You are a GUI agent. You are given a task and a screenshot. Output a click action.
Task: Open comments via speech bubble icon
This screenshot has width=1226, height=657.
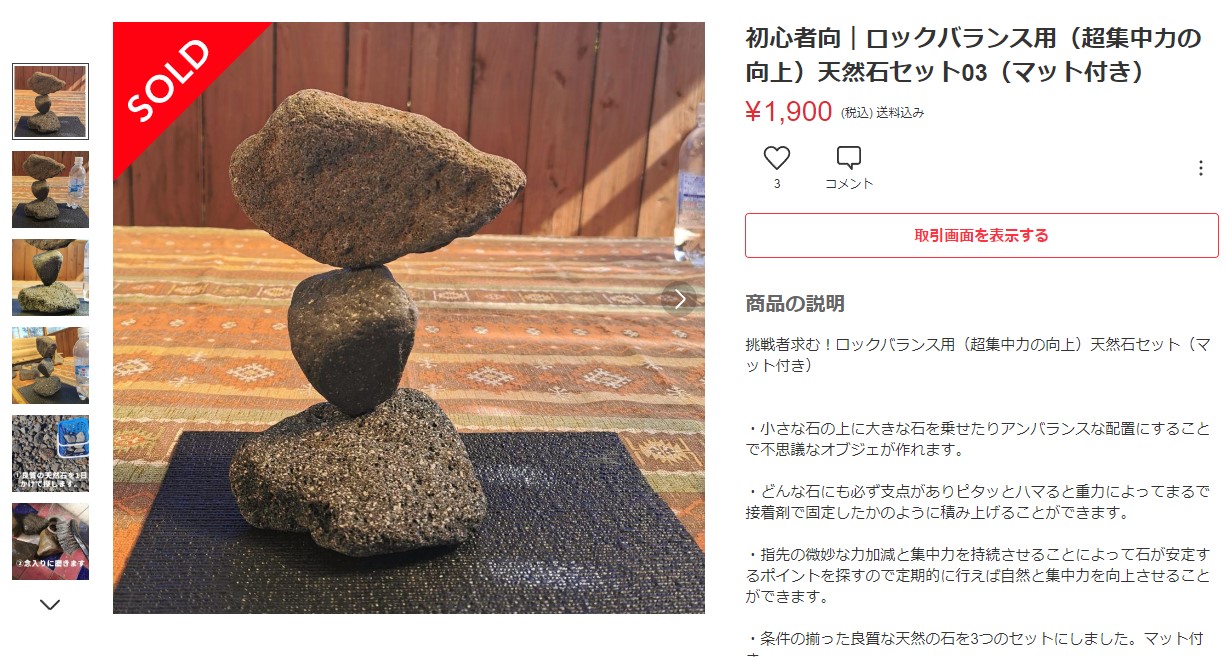[849, 158]
